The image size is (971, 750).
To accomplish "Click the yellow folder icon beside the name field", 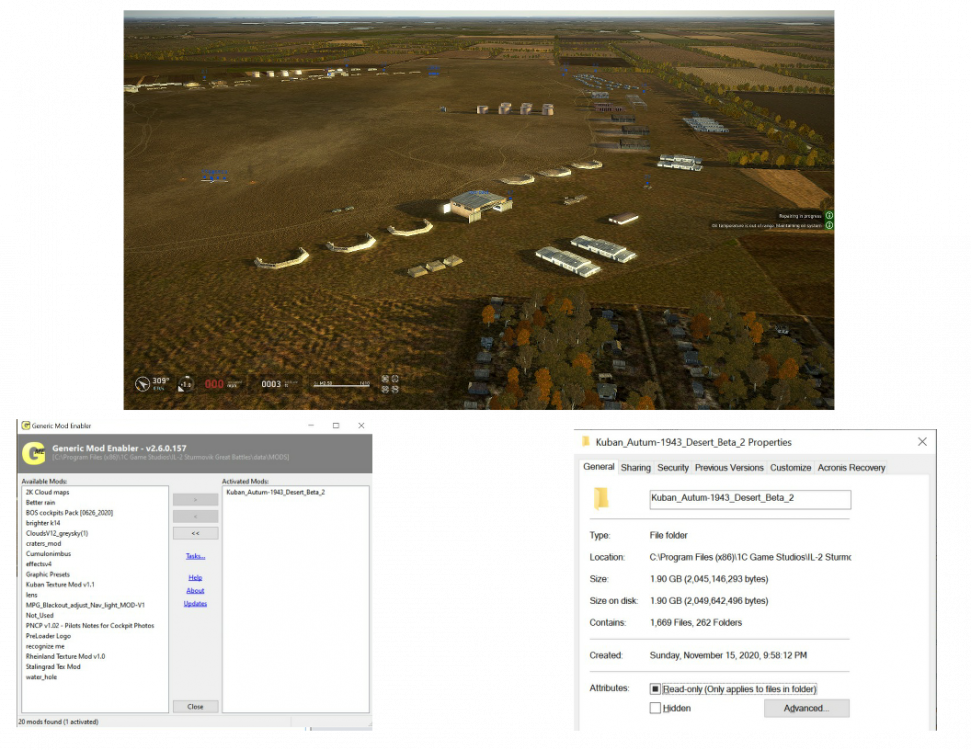I will pos(600,498).
